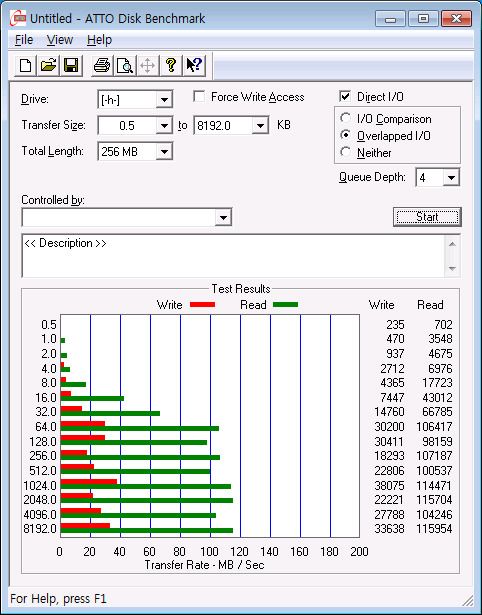The width and height of the screenshot is (482, 615).
Task: Click the New document toolbar icon
Action: coord(25,65)
